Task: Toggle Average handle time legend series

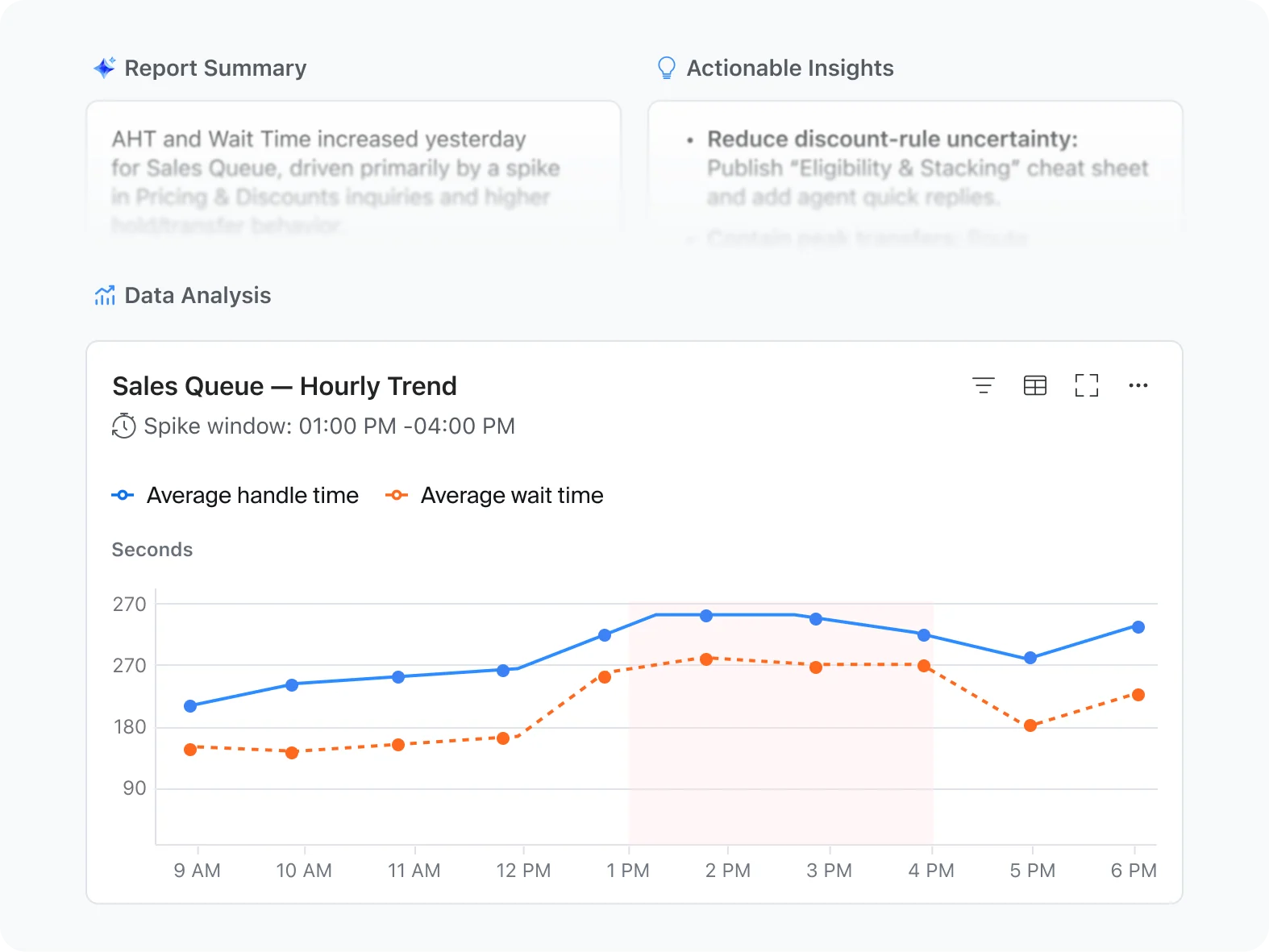Action: tap(252, 495)
